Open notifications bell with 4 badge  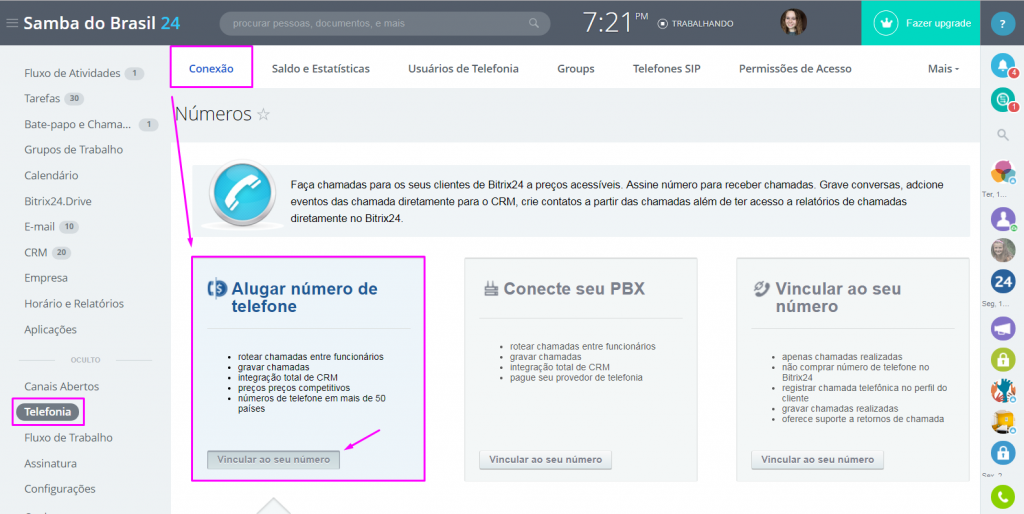tap(1003, 64)
